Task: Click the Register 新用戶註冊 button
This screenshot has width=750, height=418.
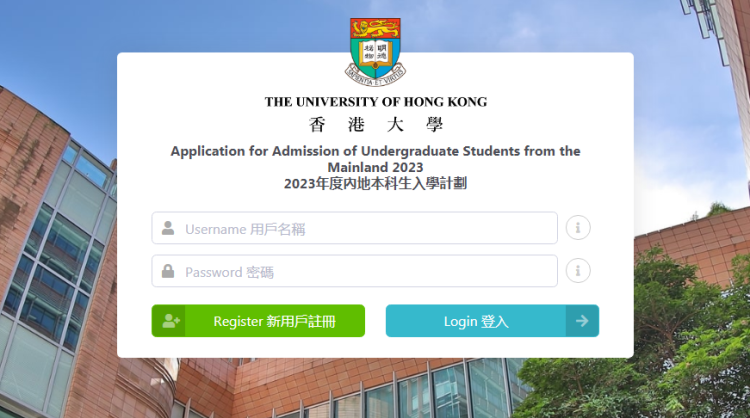Action: click(x=258, y=321)
